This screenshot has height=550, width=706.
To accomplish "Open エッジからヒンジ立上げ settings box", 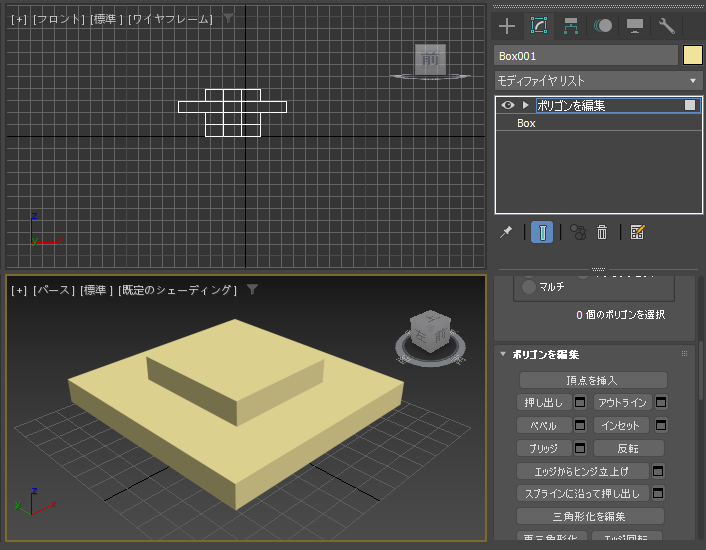I will coord(658,471).
